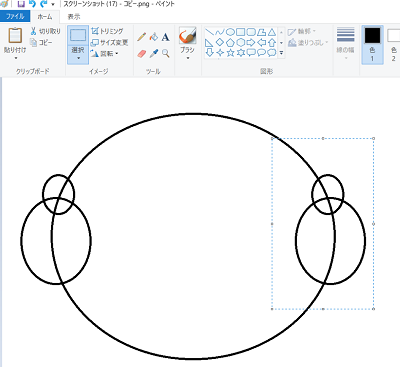Select the Curve shape
This screenshot has width=400, height=367.
[x=220, y=32]
